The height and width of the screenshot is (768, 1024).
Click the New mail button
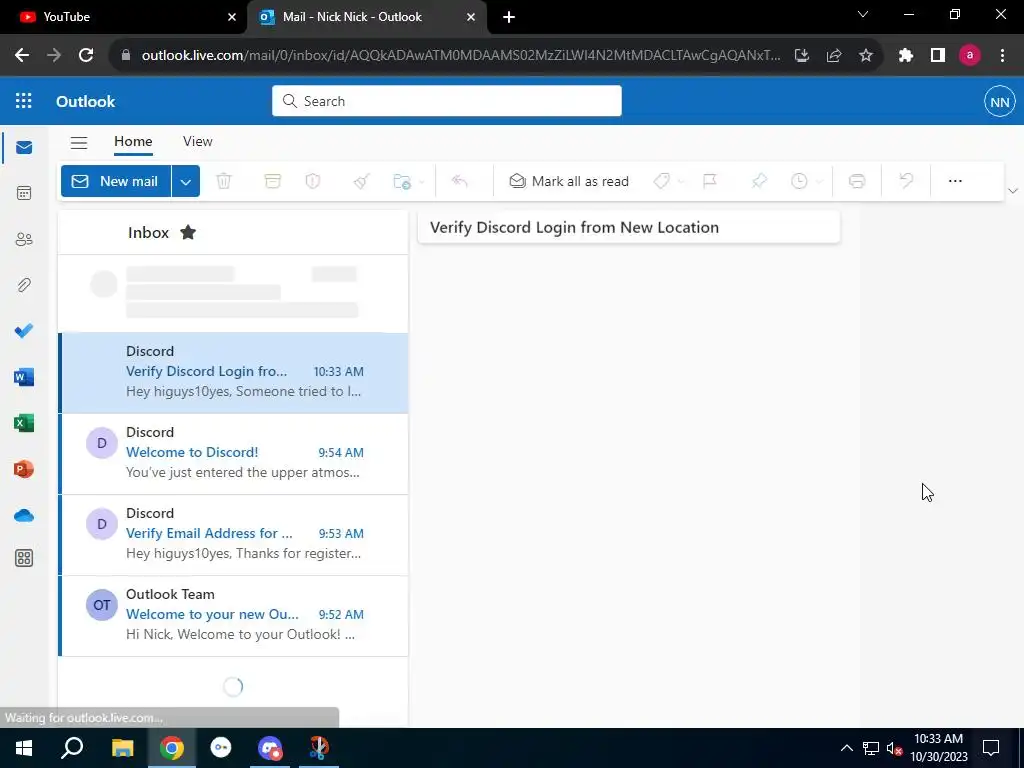tap(116, 182)
